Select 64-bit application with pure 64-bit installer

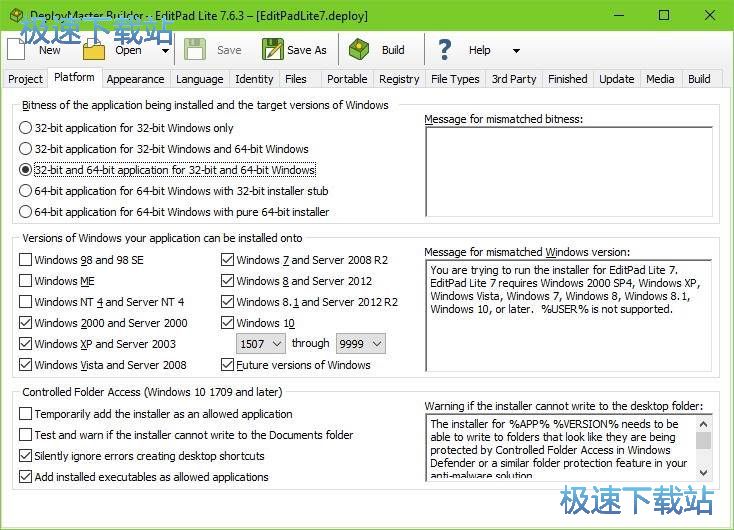(x=25, y=212)
